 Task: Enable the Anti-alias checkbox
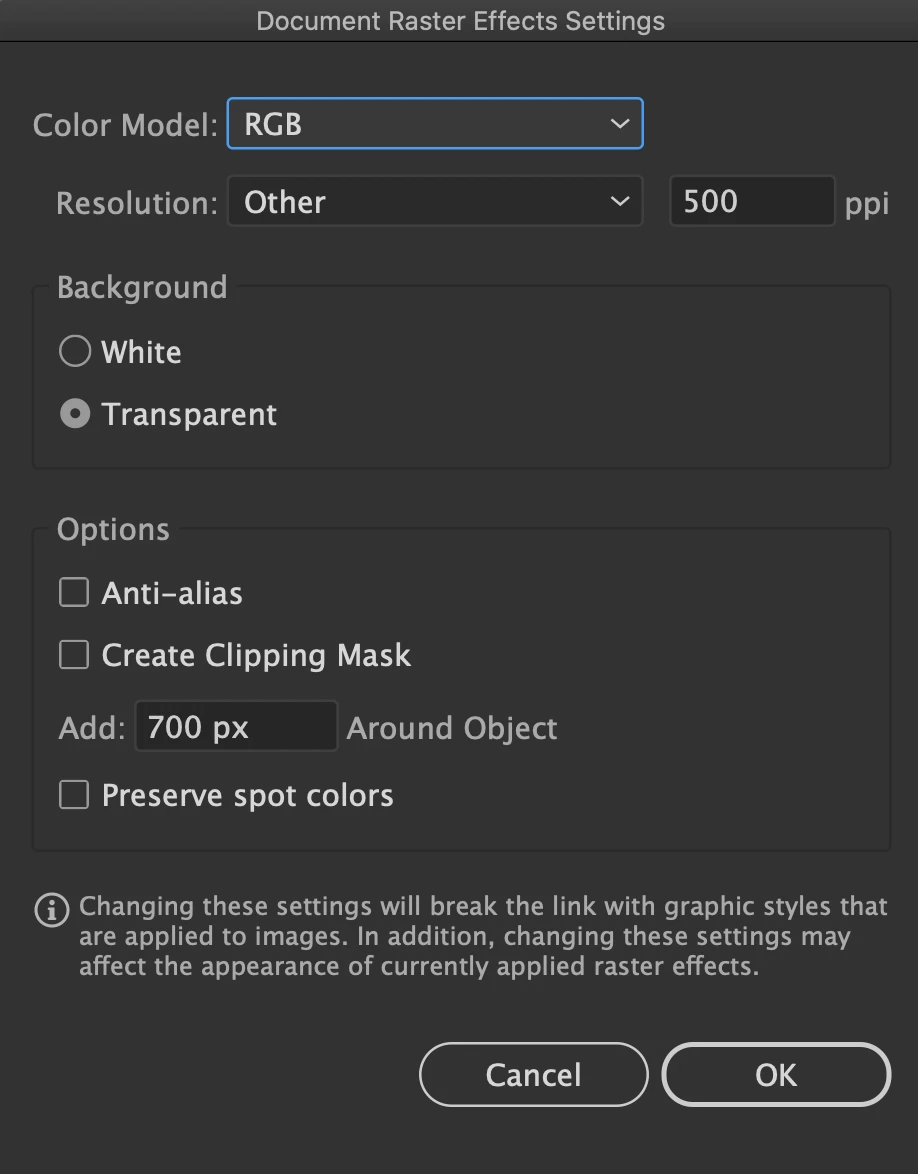(74, 592)
